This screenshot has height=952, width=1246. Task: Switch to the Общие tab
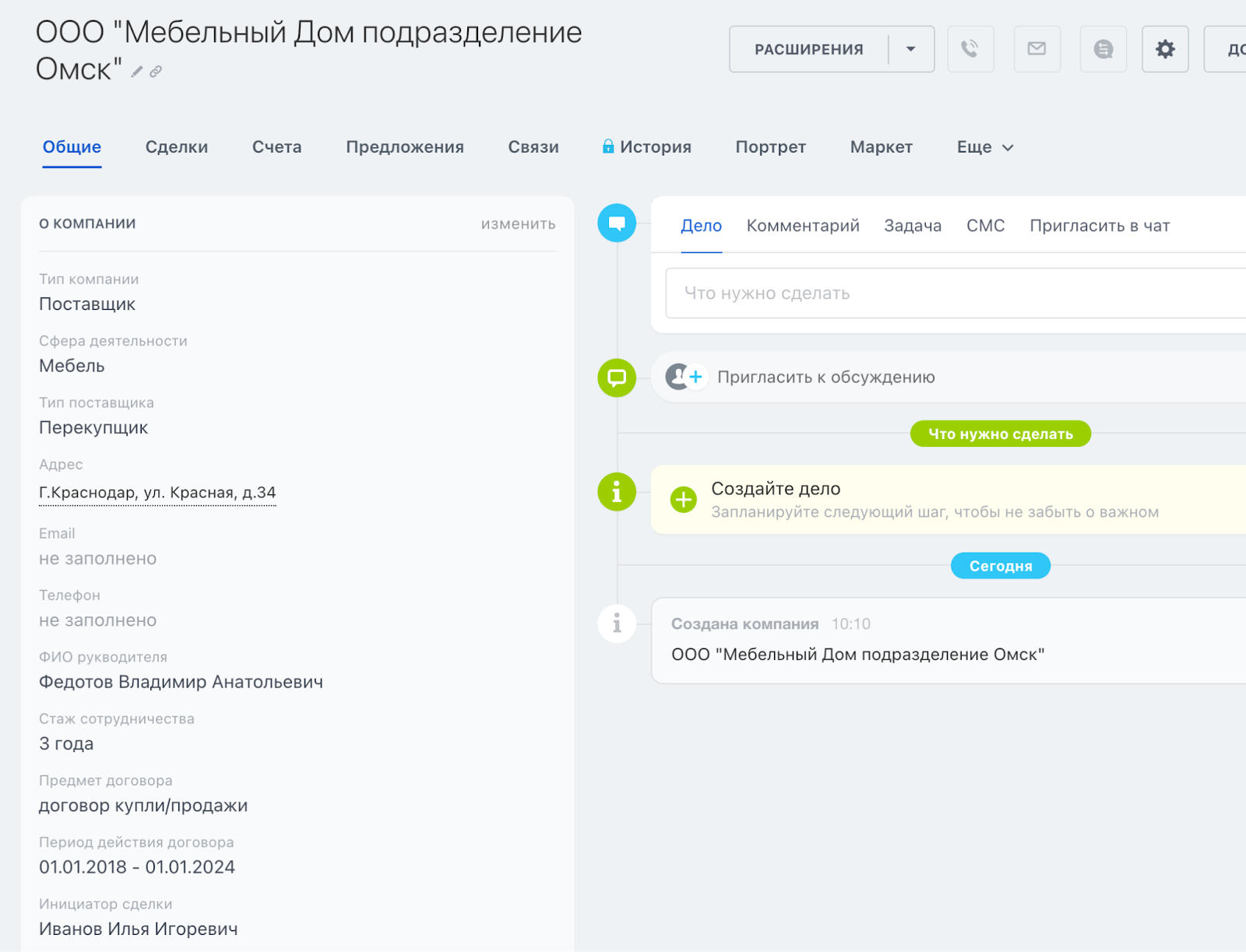72,147
